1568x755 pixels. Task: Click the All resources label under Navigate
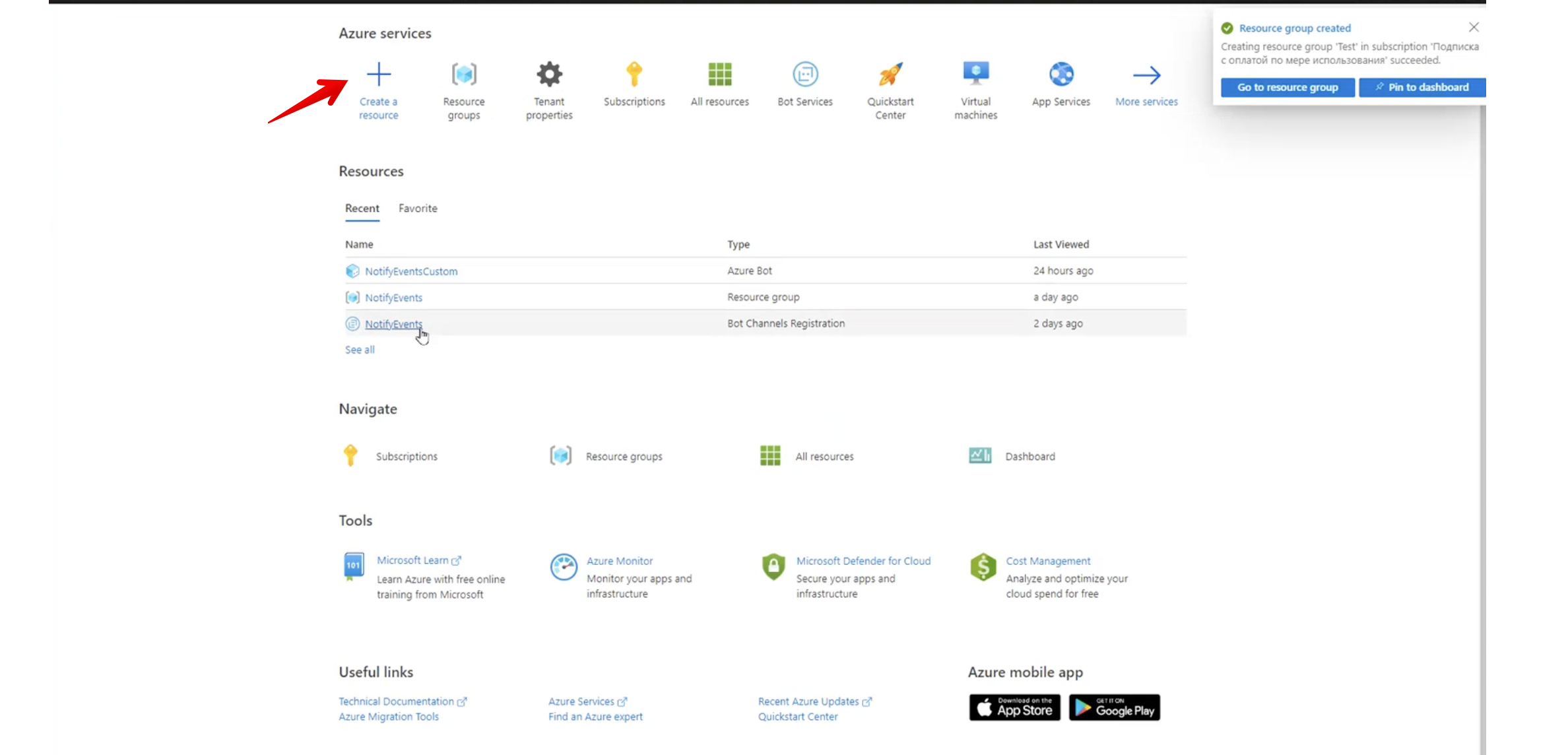(824, 457)
